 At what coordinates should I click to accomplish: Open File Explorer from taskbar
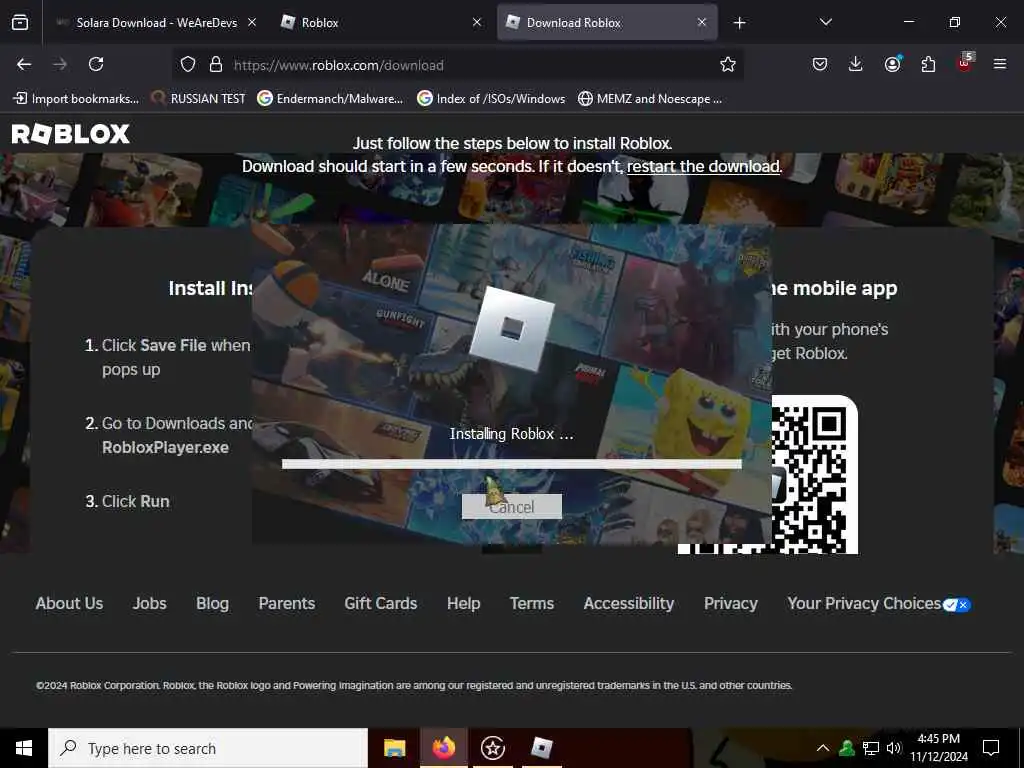(x=394, y=748)
